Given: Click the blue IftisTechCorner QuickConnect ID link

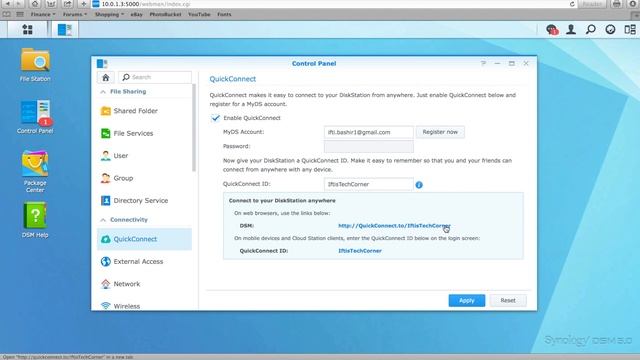Looking at the screenshot, I should tap(360, 251).
